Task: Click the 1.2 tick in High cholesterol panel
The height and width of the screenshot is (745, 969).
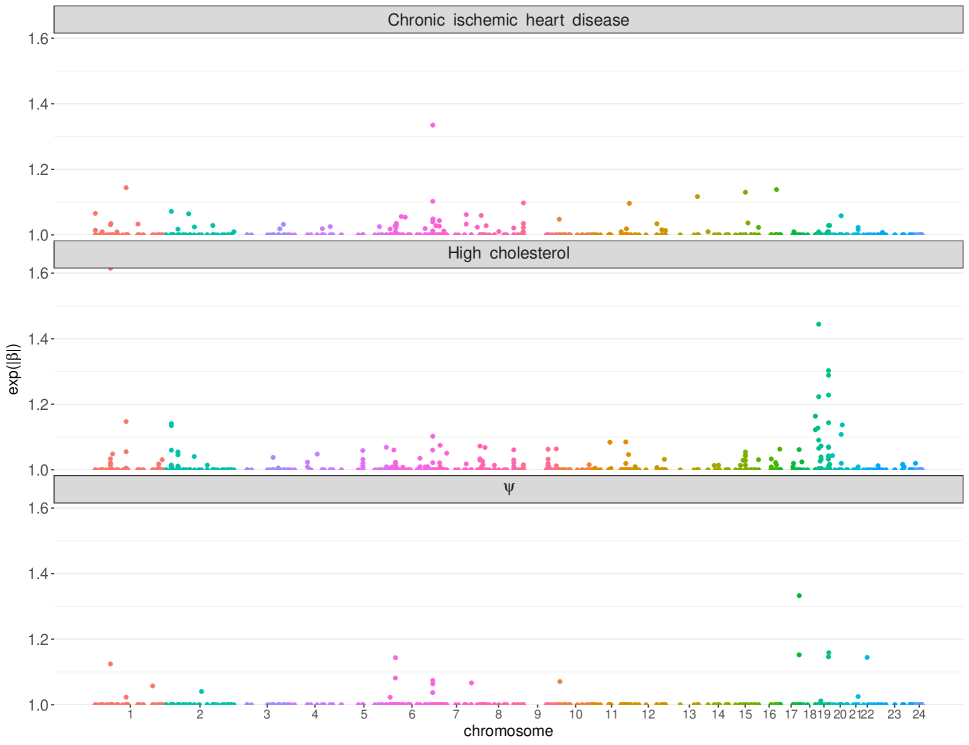Action: point(38,405)
